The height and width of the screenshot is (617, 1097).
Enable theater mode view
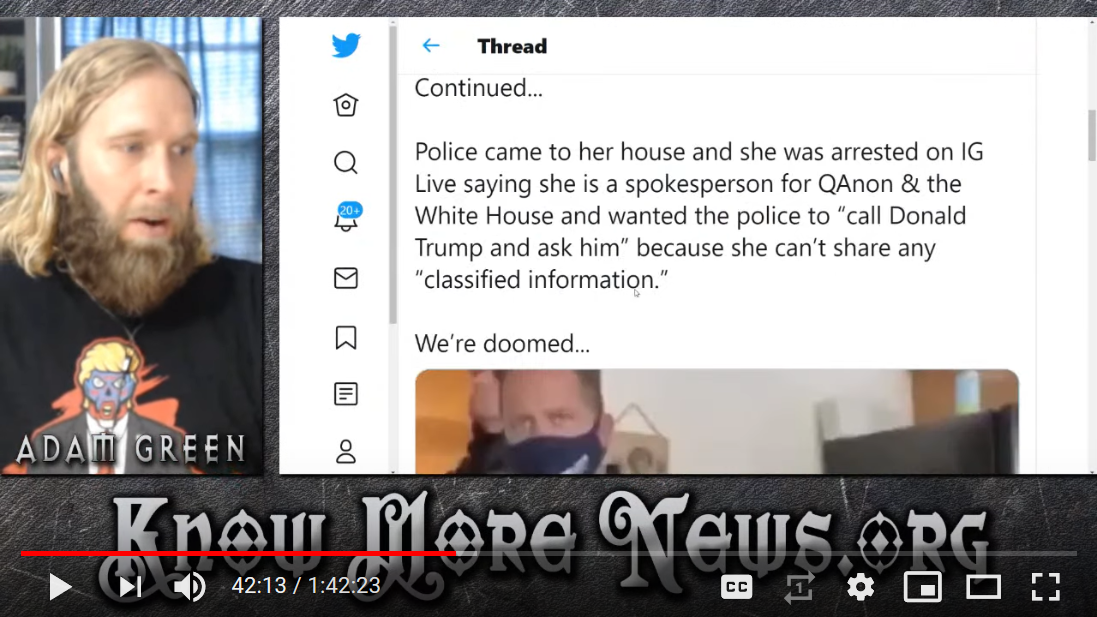984,587
